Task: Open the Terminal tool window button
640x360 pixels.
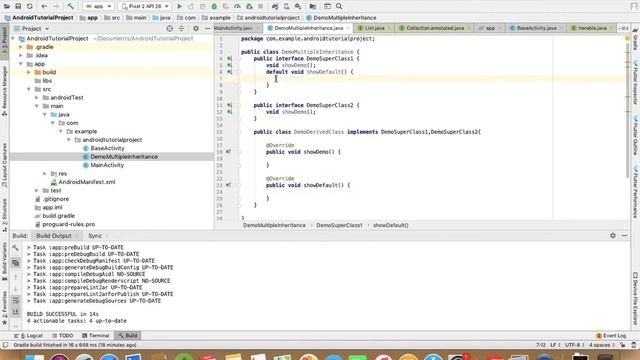Action: coord(95,336)
